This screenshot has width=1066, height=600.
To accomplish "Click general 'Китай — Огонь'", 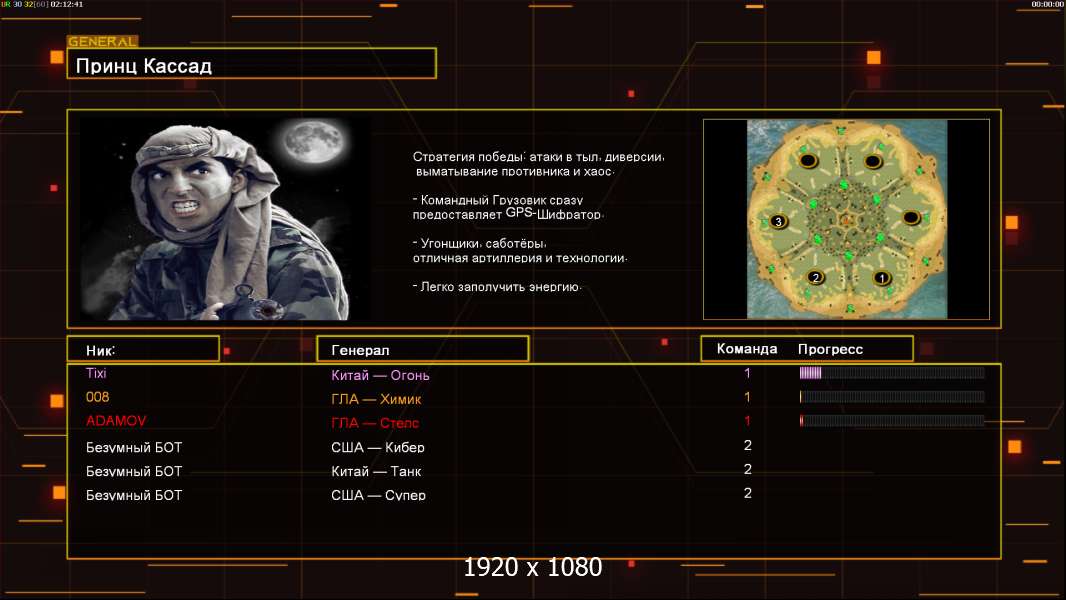I will [x=380, y=375].
